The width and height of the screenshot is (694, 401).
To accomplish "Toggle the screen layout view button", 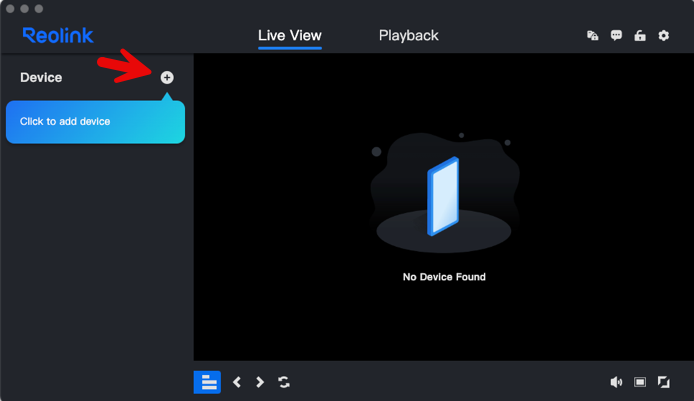I will tap(207, 382).
